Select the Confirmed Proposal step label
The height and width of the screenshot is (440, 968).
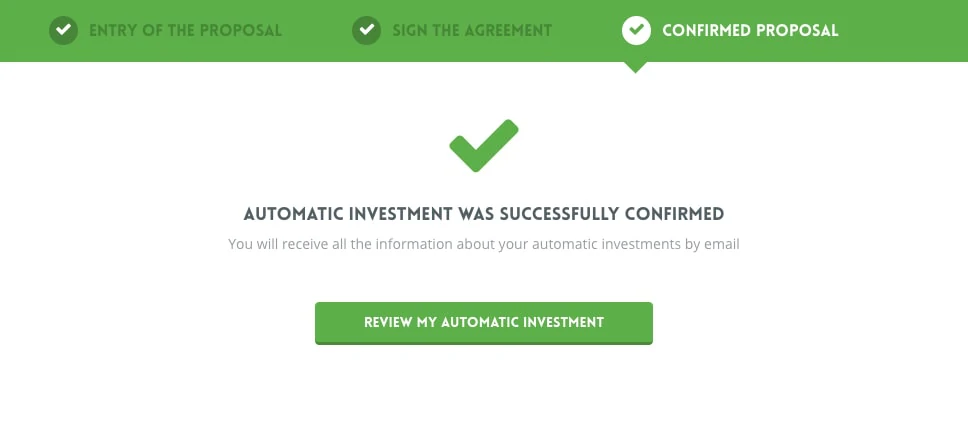click(750, 30)
